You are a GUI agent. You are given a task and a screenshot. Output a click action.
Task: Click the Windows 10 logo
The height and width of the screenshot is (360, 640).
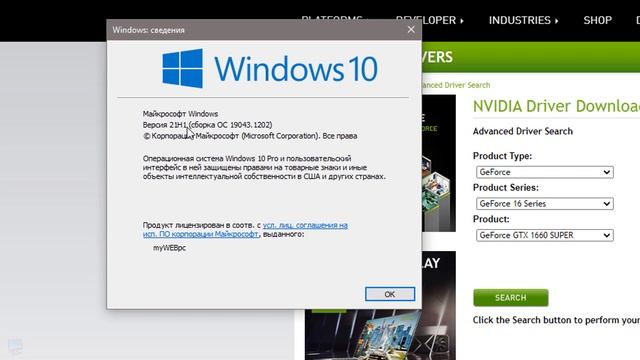[x=270, y=68]
